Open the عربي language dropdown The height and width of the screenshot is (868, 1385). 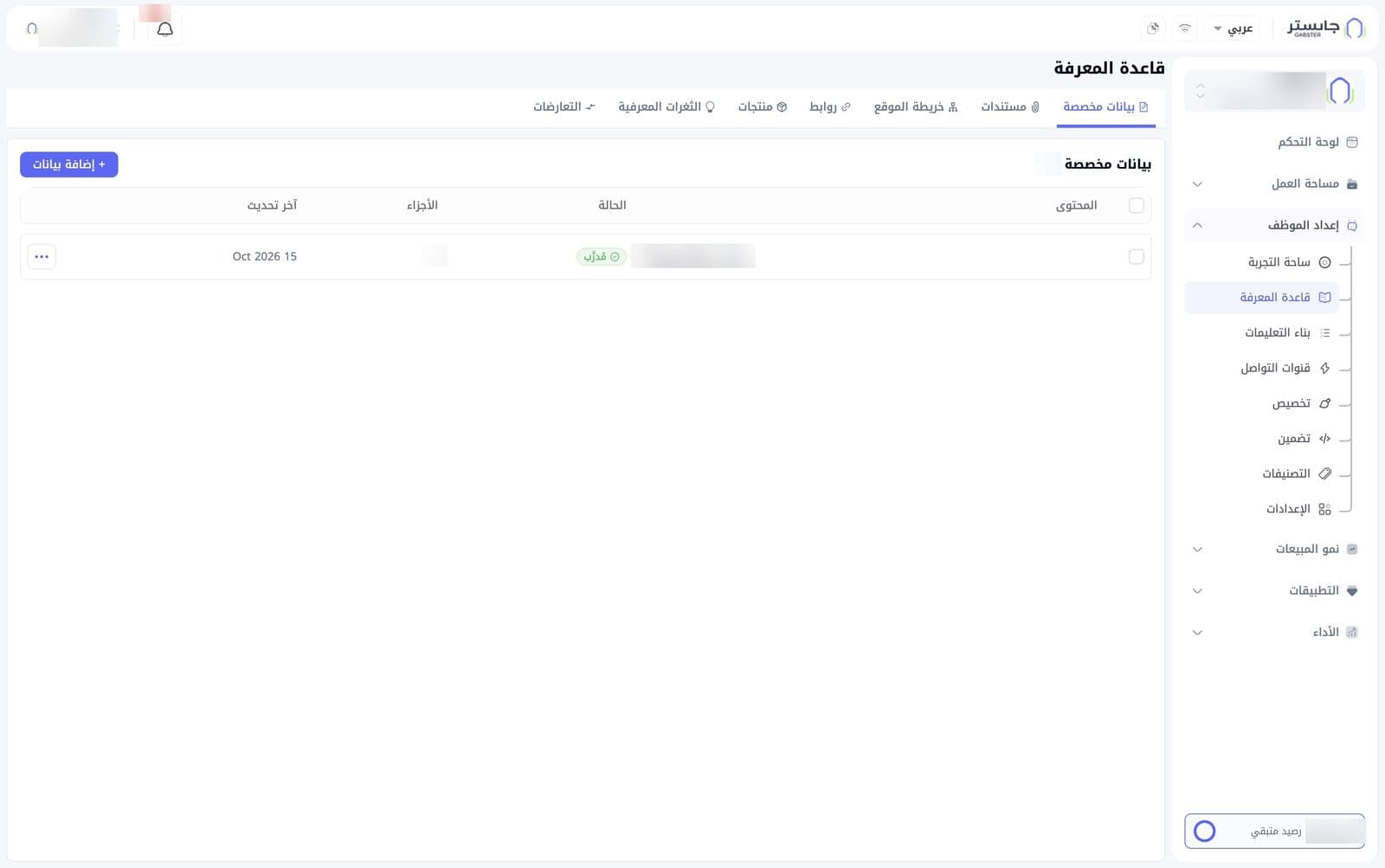point(1234,29)
